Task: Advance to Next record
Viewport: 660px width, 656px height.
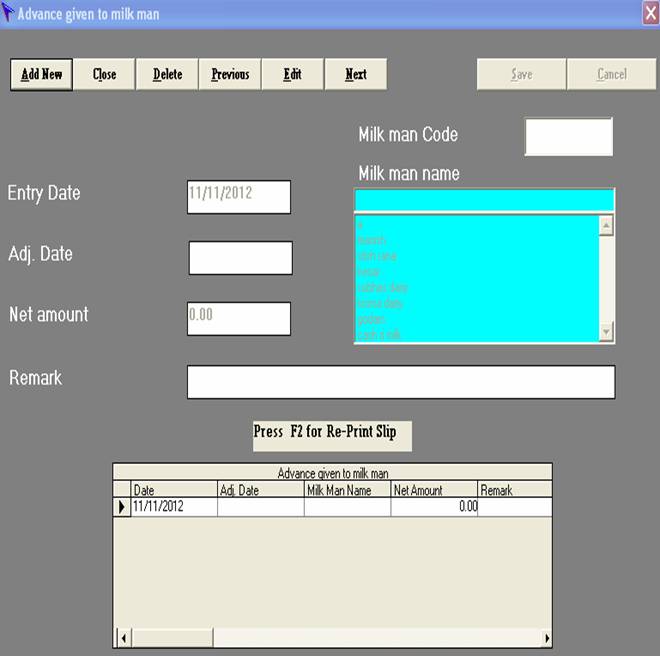Action: 355,74
